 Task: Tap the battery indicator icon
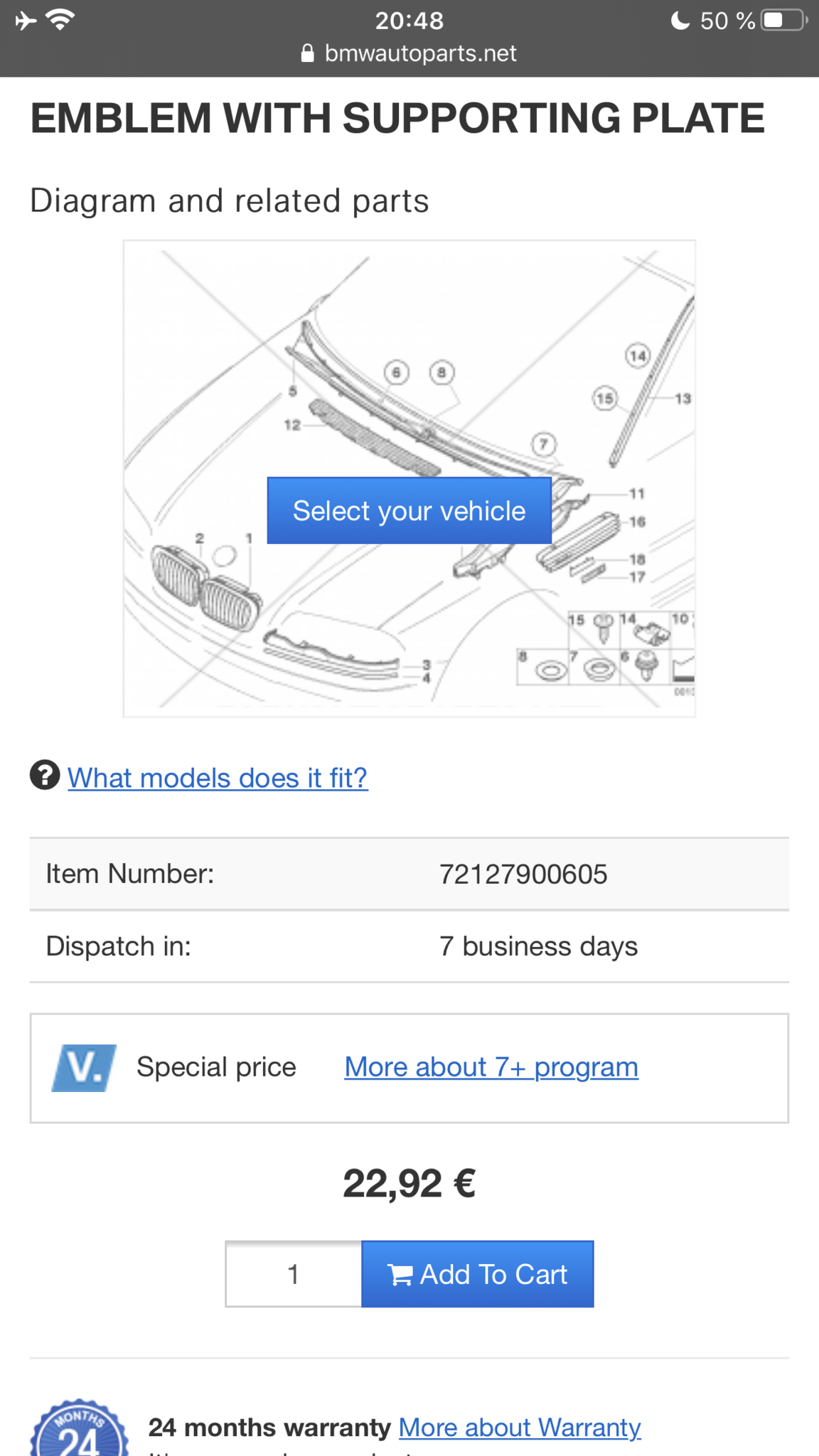(x=784, y=20)
